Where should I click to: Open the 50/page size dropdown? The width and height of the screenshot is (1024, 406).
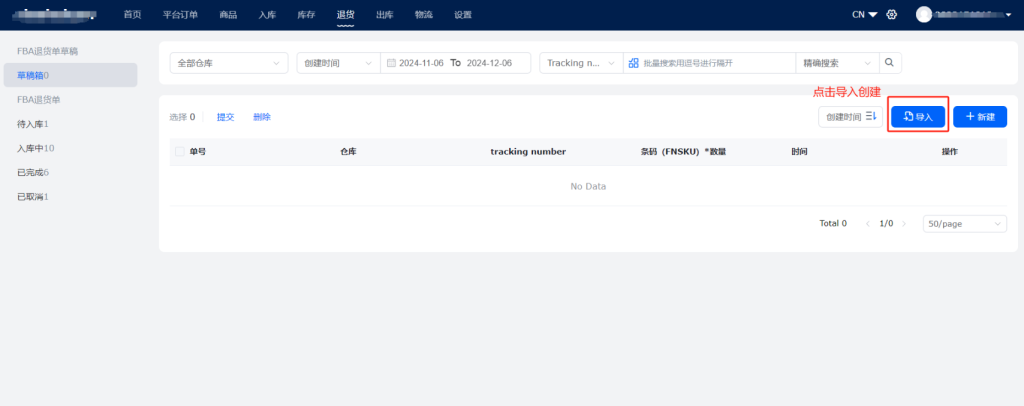(964, 224)
